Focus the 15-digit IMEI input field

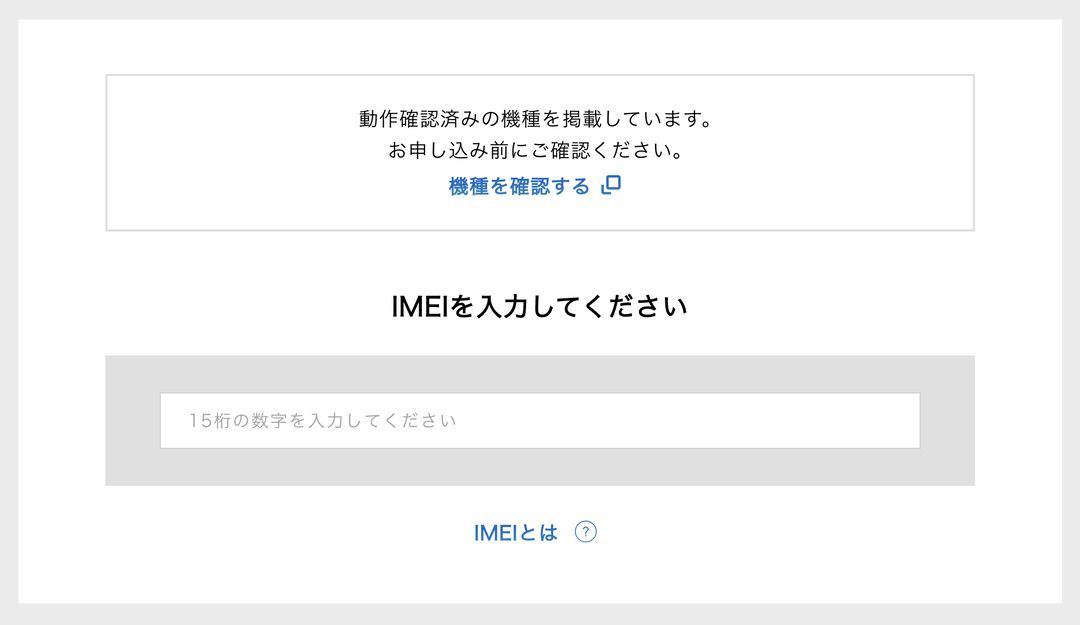click(540, 420)
